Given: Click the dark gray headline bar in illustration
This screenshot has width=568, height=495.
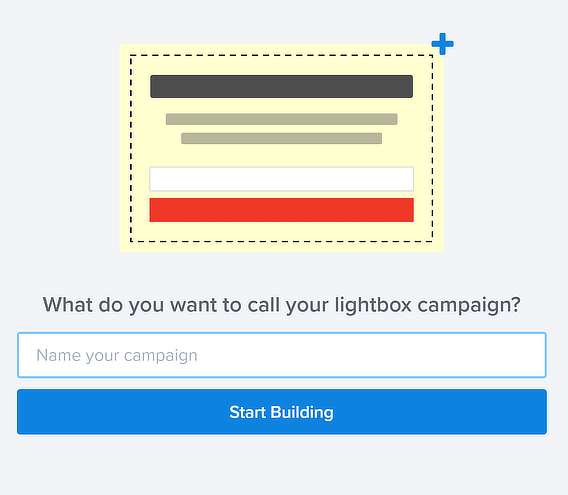Looking at the screenshot, I should (x=281, y=86).
